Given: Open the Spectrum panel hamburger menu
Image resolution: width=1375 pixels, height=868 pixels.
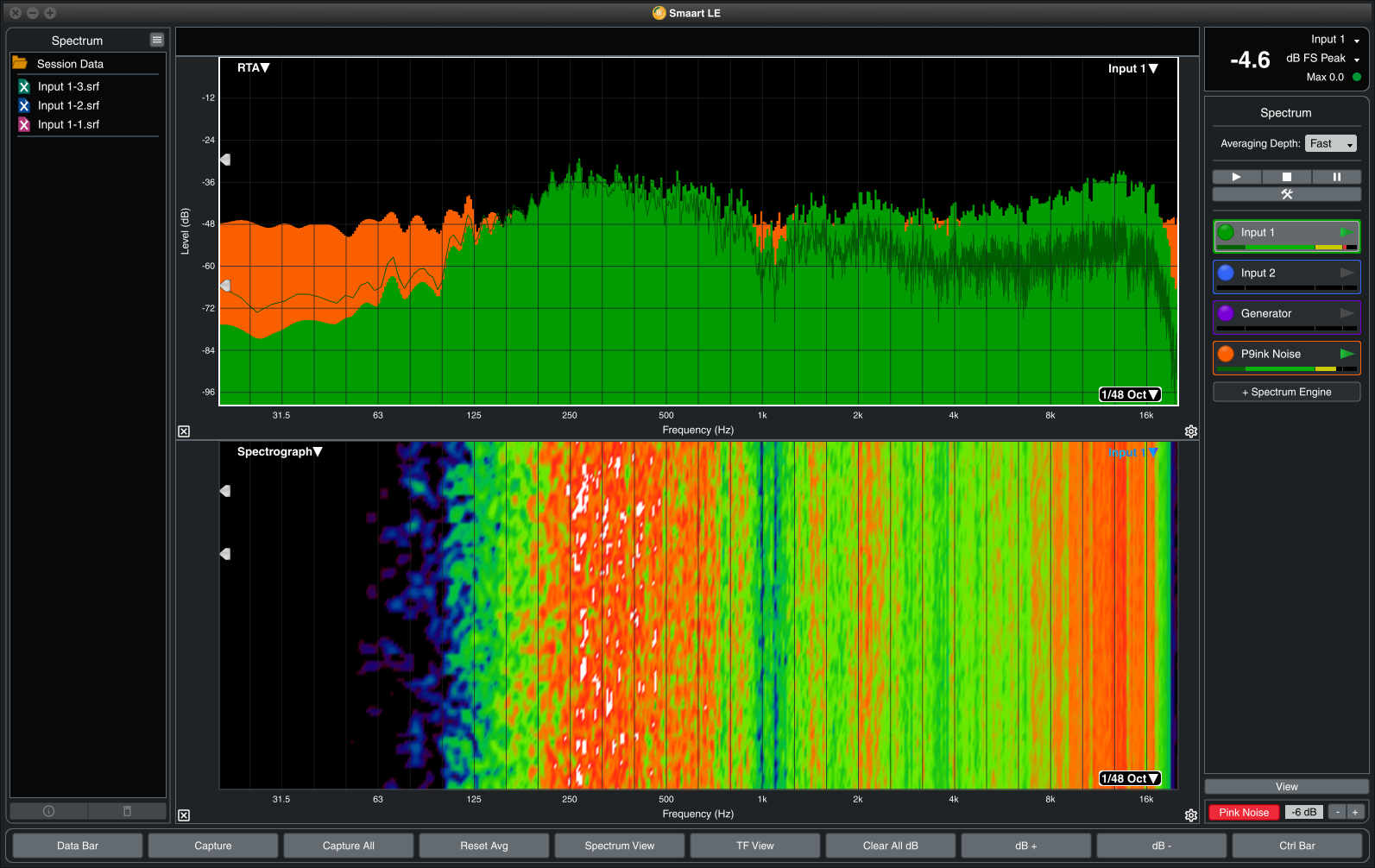Looking at the screenshot, I should pos(157,40).
